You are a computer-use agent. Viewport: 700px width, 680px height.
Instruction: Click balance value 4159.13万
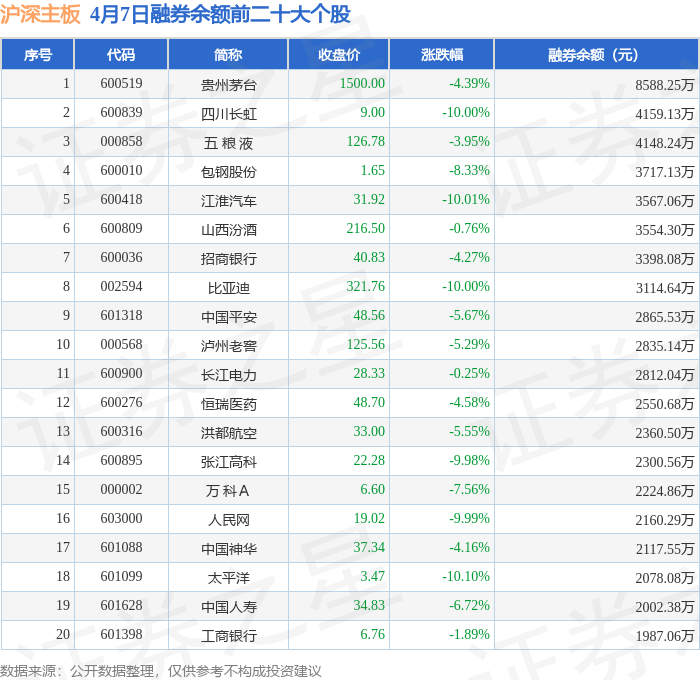[x=665, y=113]
